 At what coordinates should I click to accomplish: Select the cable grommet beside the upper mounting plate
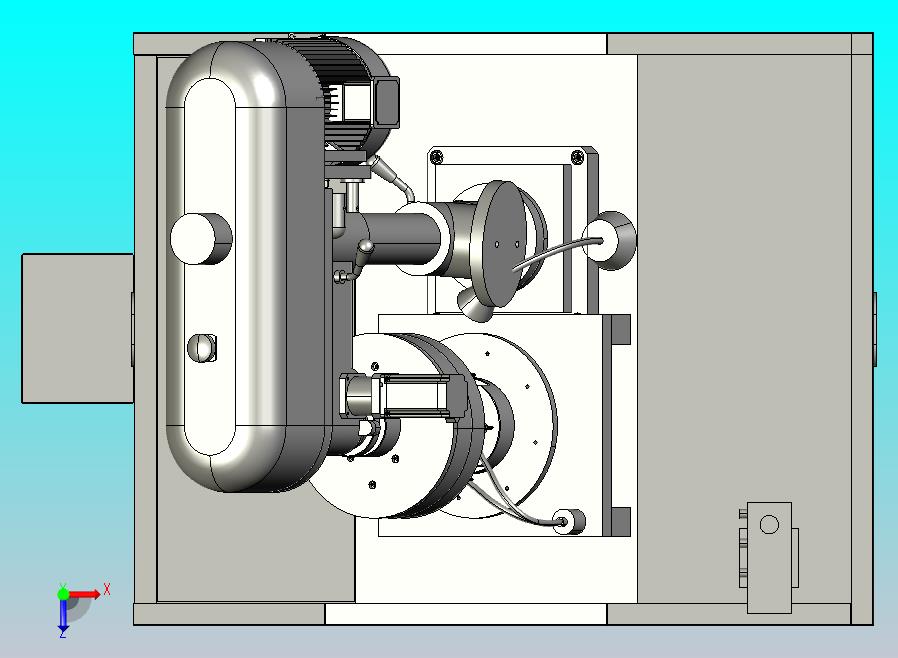click(x=608, y=241)
